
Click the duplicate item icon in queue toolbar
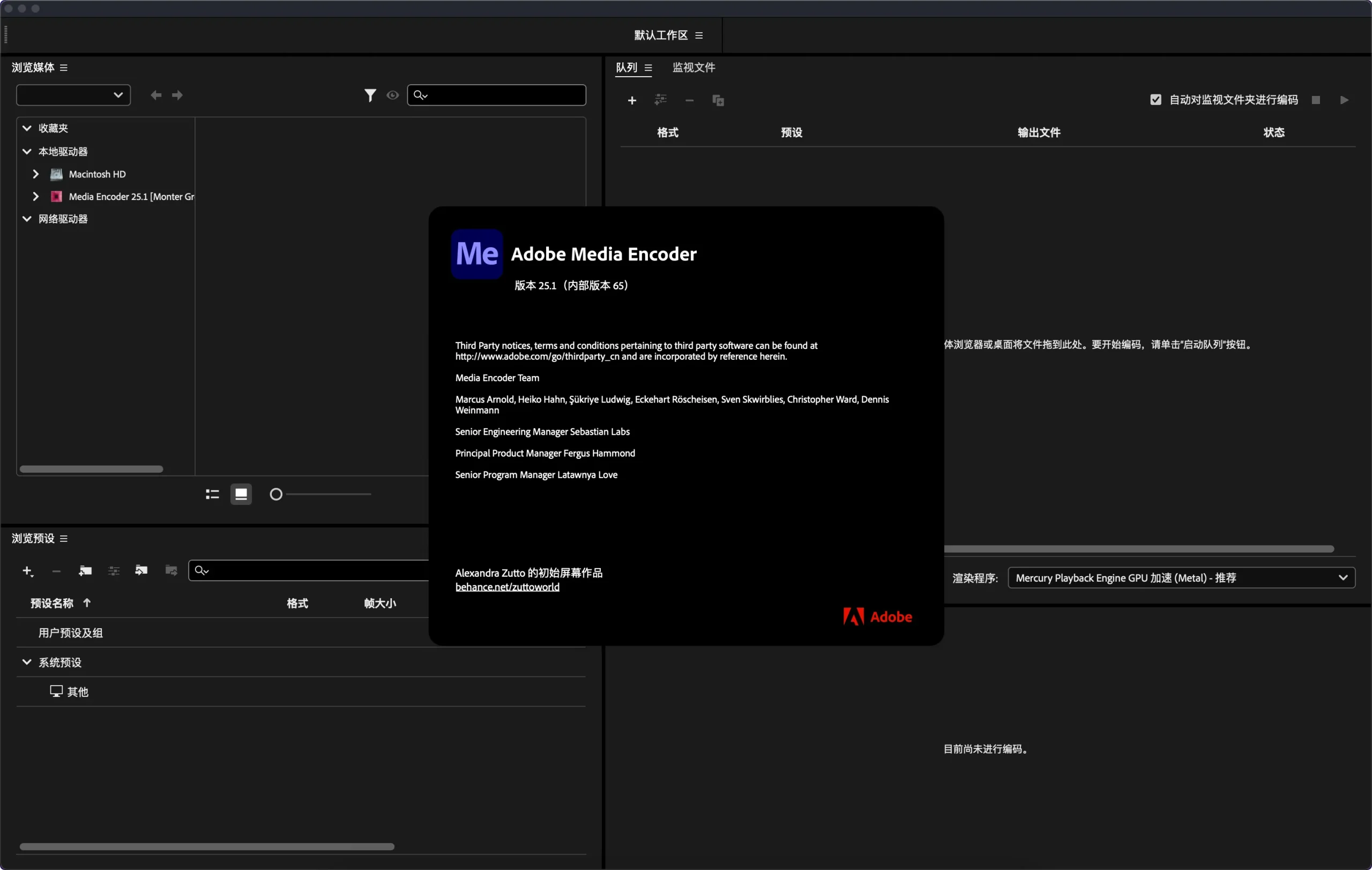[718, 100]
